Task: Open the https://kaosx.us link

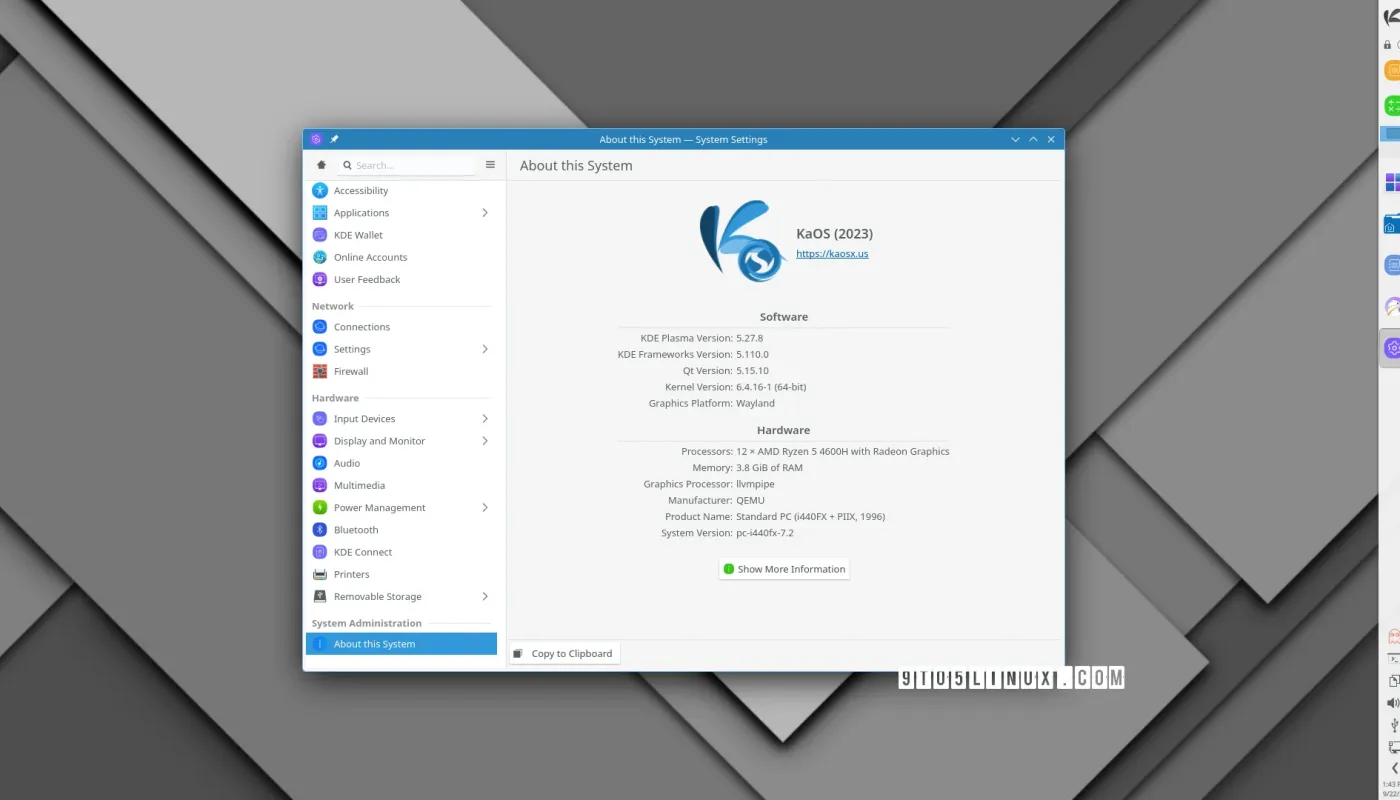Action: point(832,253)
